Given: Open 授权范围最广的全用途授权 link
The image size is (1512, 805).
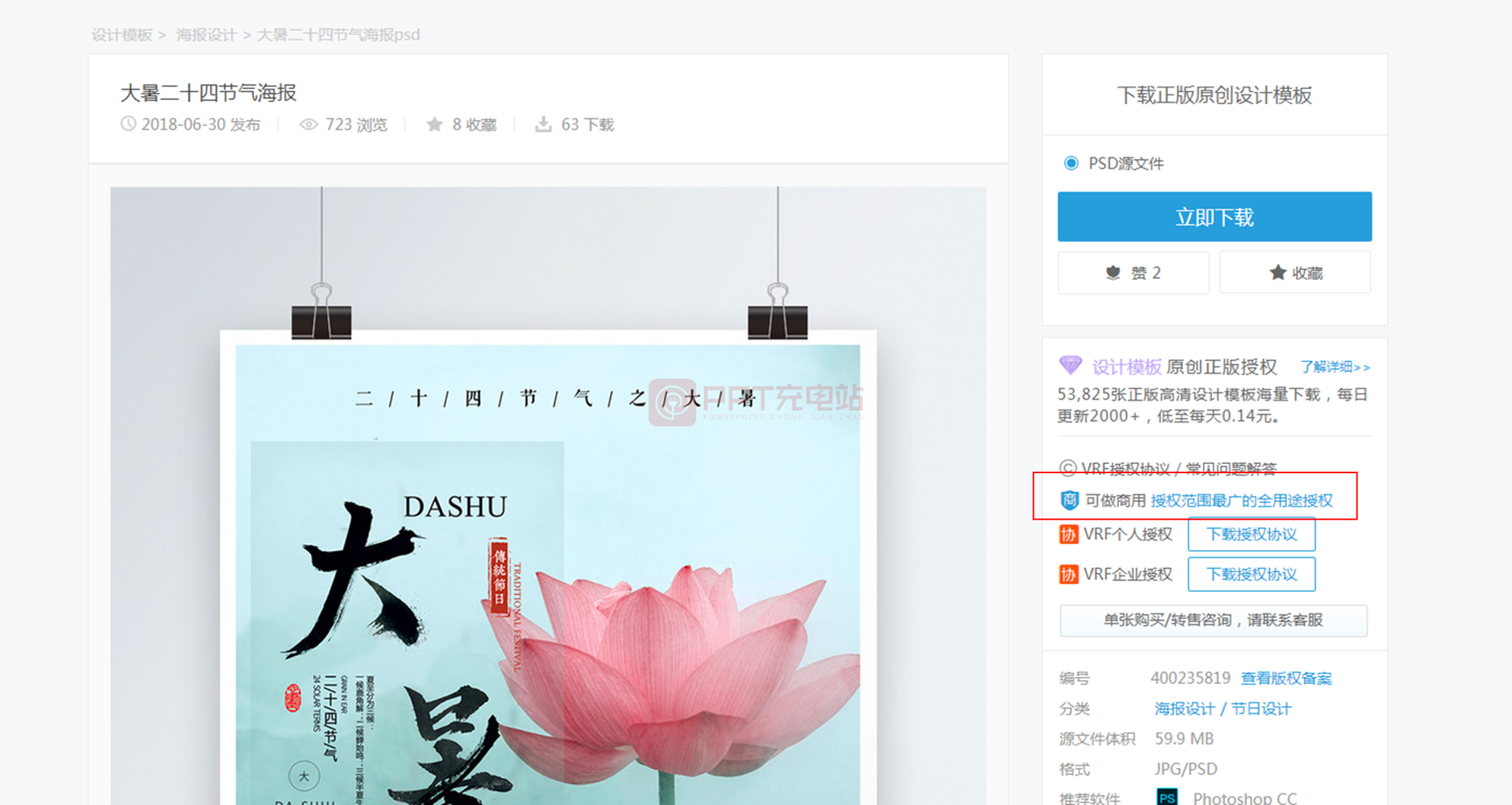Looking at the screenshot, I should pyautogui.click(x=1241, y=501).
